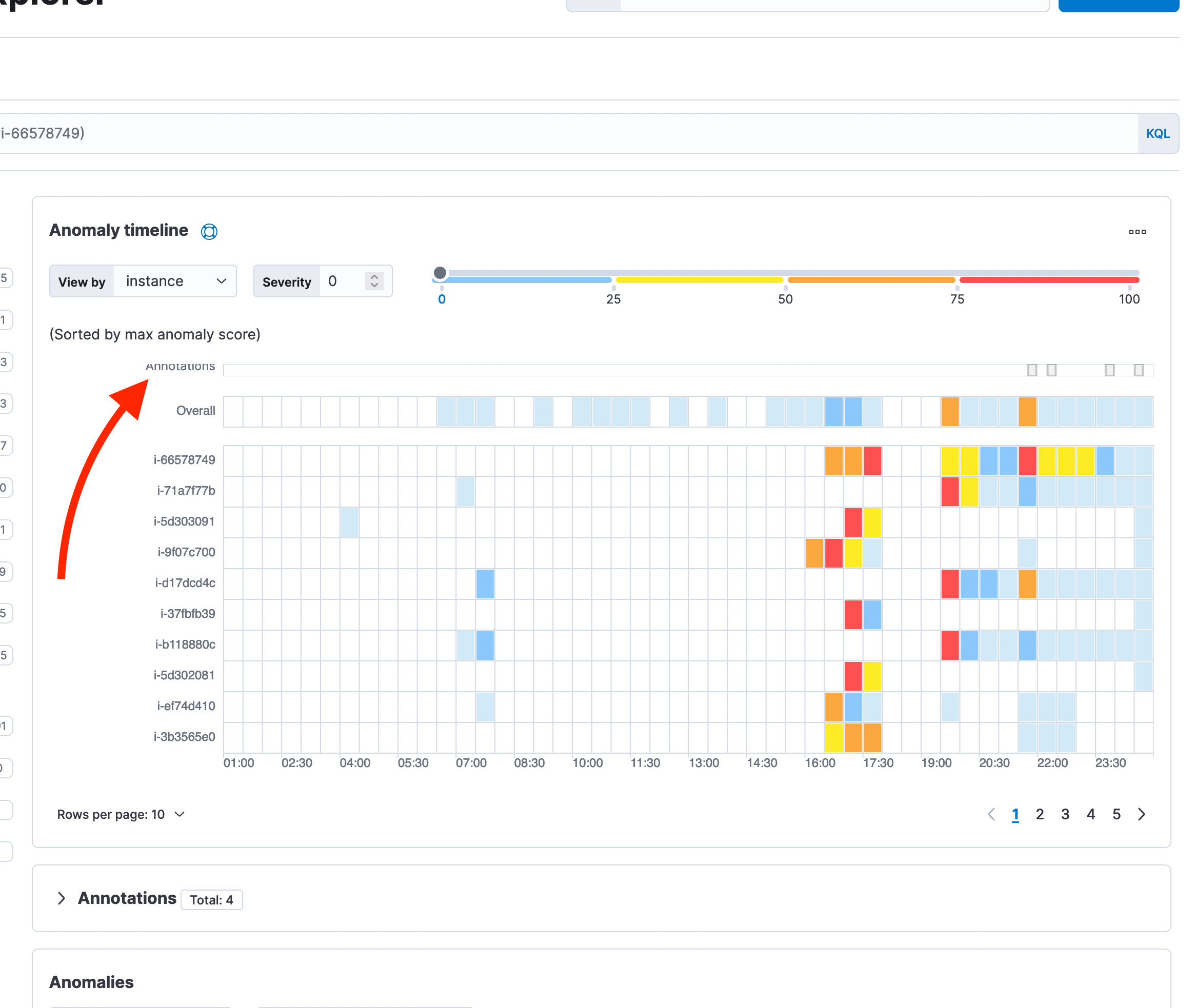Image resolution: width=1196 pixels, height=1008 pixels.
Task: Click the severity slider handle
Action: [x=440, y=273]
